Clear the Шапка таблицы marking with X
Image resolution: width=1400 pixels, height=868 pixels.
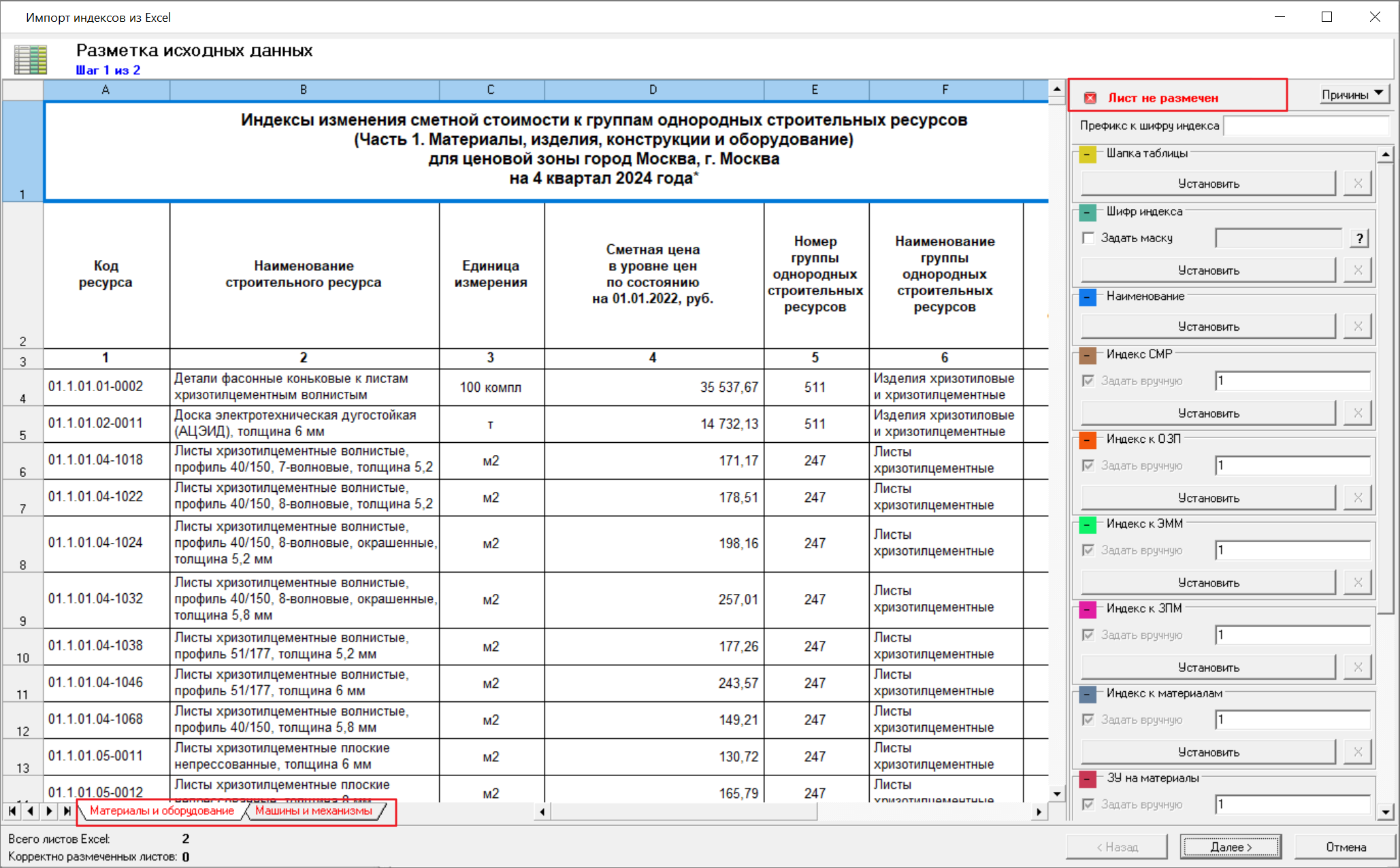pyautogui.click(x=1358, y=183)
